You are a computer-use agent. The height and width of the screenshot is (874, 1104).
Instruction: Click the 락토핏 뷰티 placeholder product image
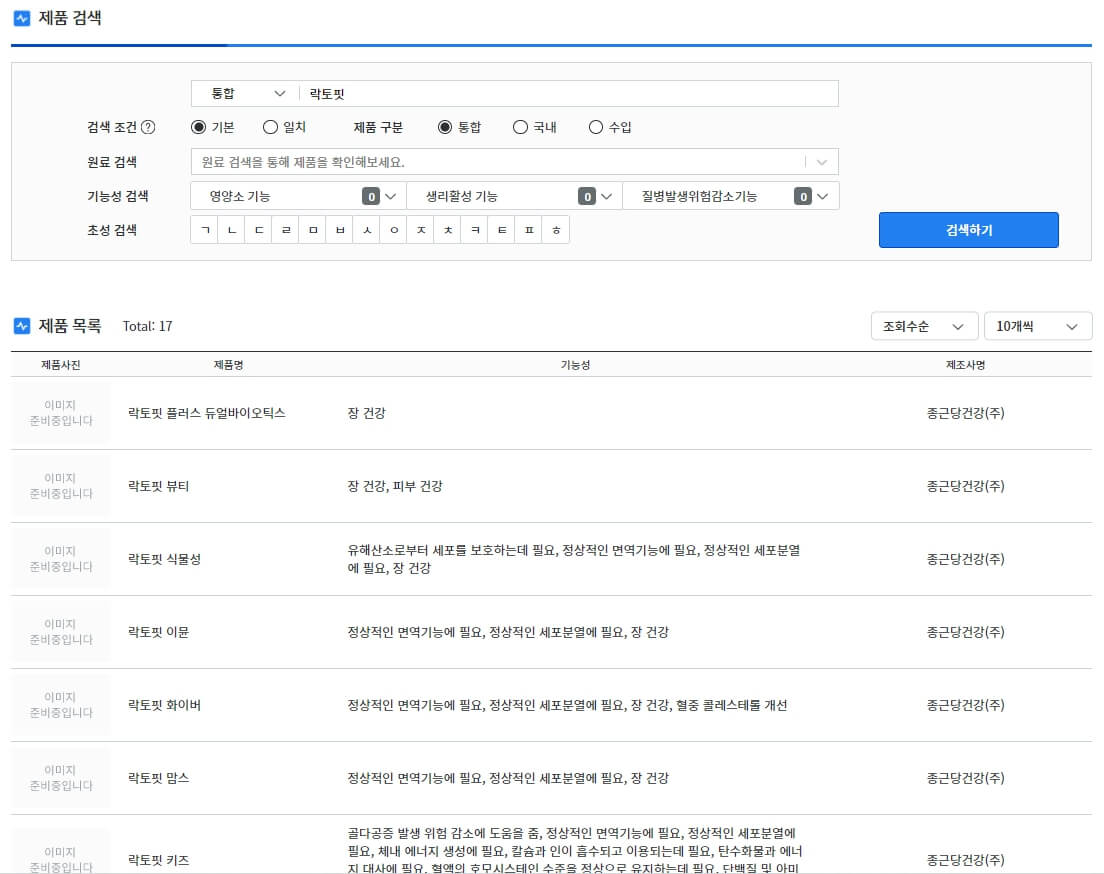tap(61, 486)
